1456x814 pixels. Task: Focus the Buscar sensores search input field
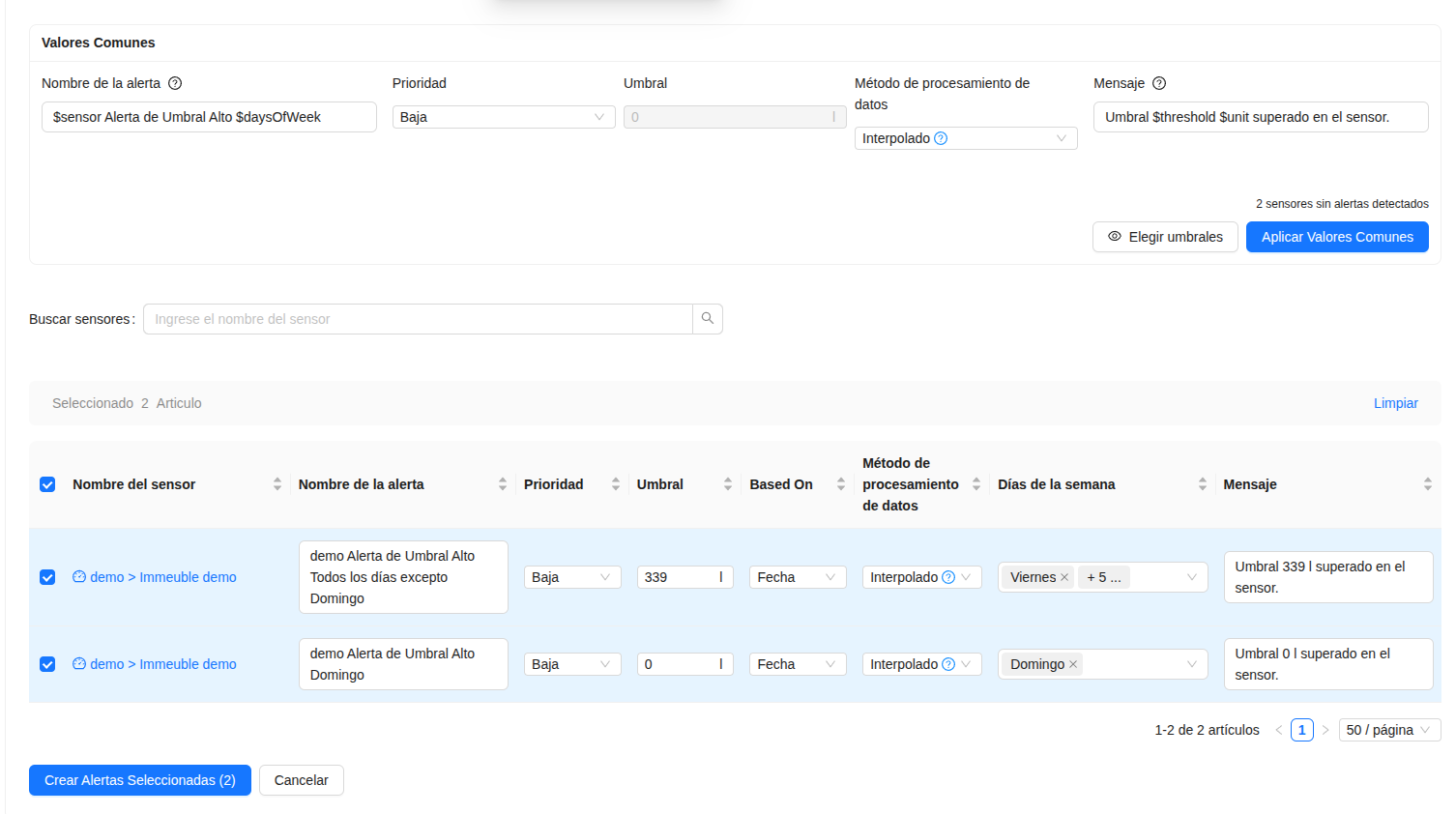pos(418,319)
